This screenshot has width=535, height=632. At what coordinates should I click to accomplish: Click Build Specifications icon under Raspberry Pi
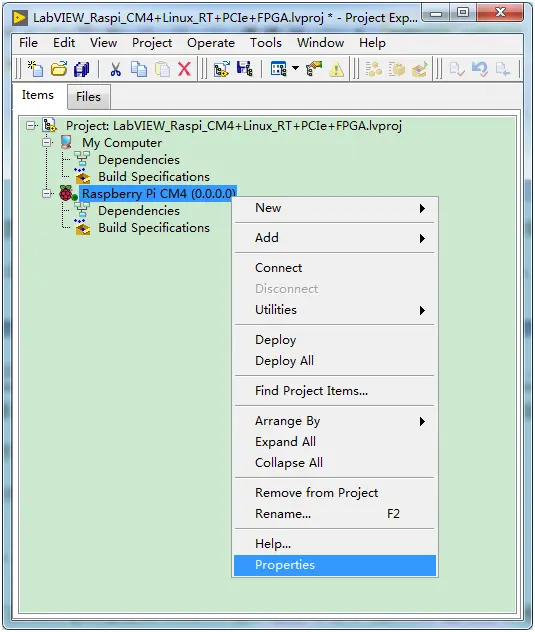click(x=82, y=228)
